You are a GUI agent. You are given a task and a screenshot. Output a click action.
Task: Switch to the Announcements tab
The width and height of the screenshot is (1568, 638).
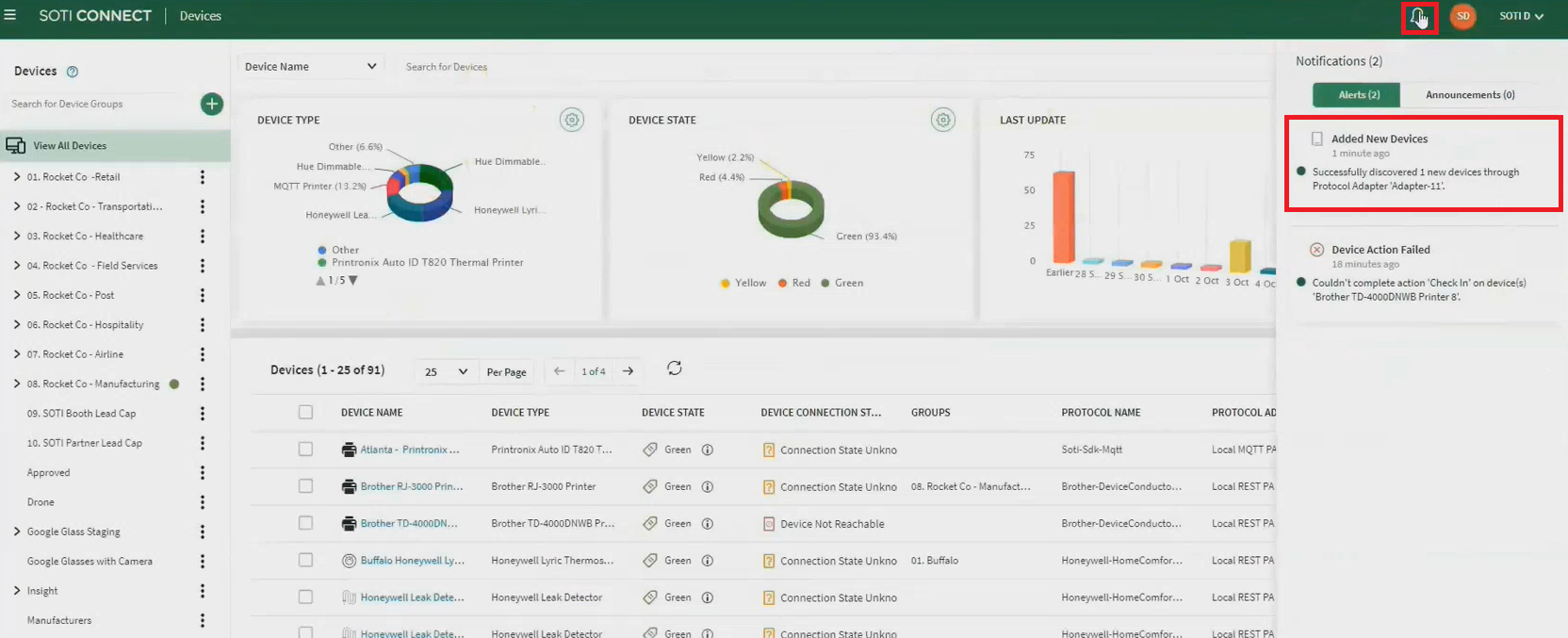pos(1469,95)
